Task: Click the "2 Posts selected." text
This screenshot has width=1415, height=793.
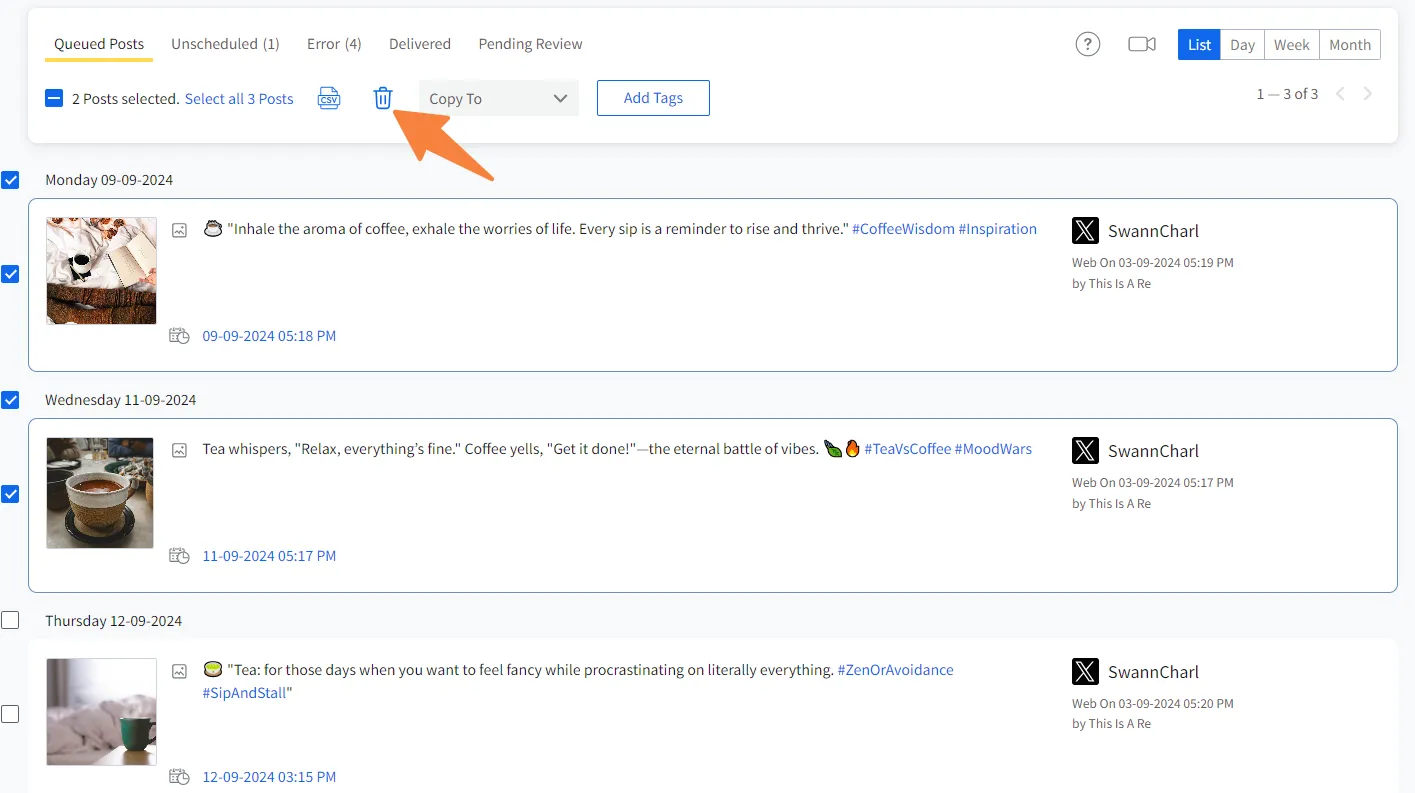Action: [x=126, y=99]
